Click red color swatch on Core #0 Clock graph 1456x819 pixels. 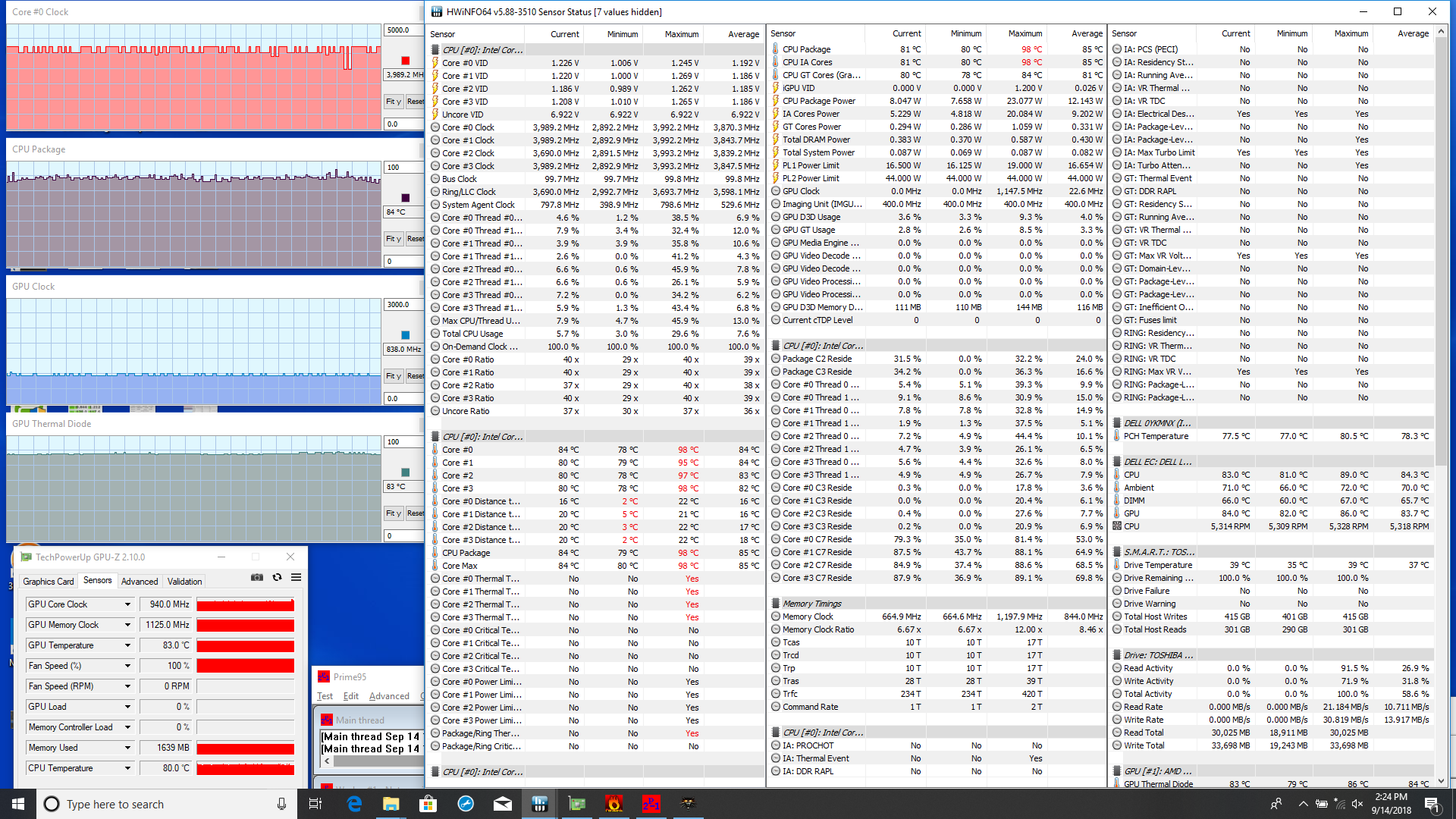coord(405,61)
